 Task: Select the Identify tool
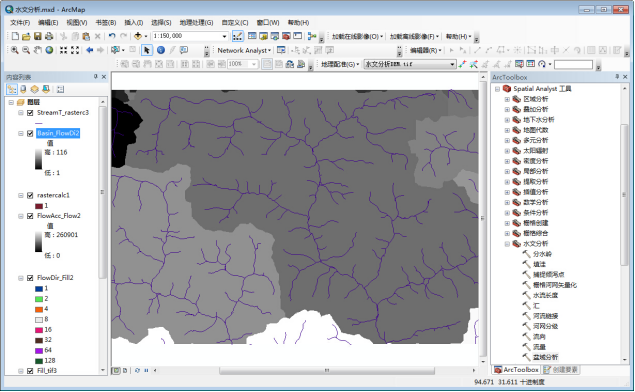pos(161,50)
